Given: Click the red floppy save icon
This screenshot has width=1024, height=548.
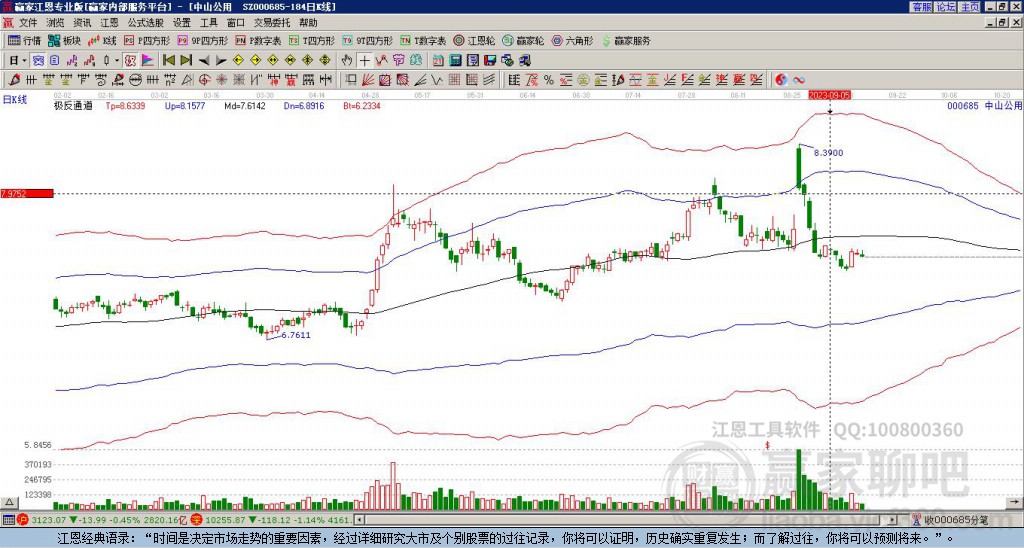Looking at the screenshot, I should coord(490,61).
